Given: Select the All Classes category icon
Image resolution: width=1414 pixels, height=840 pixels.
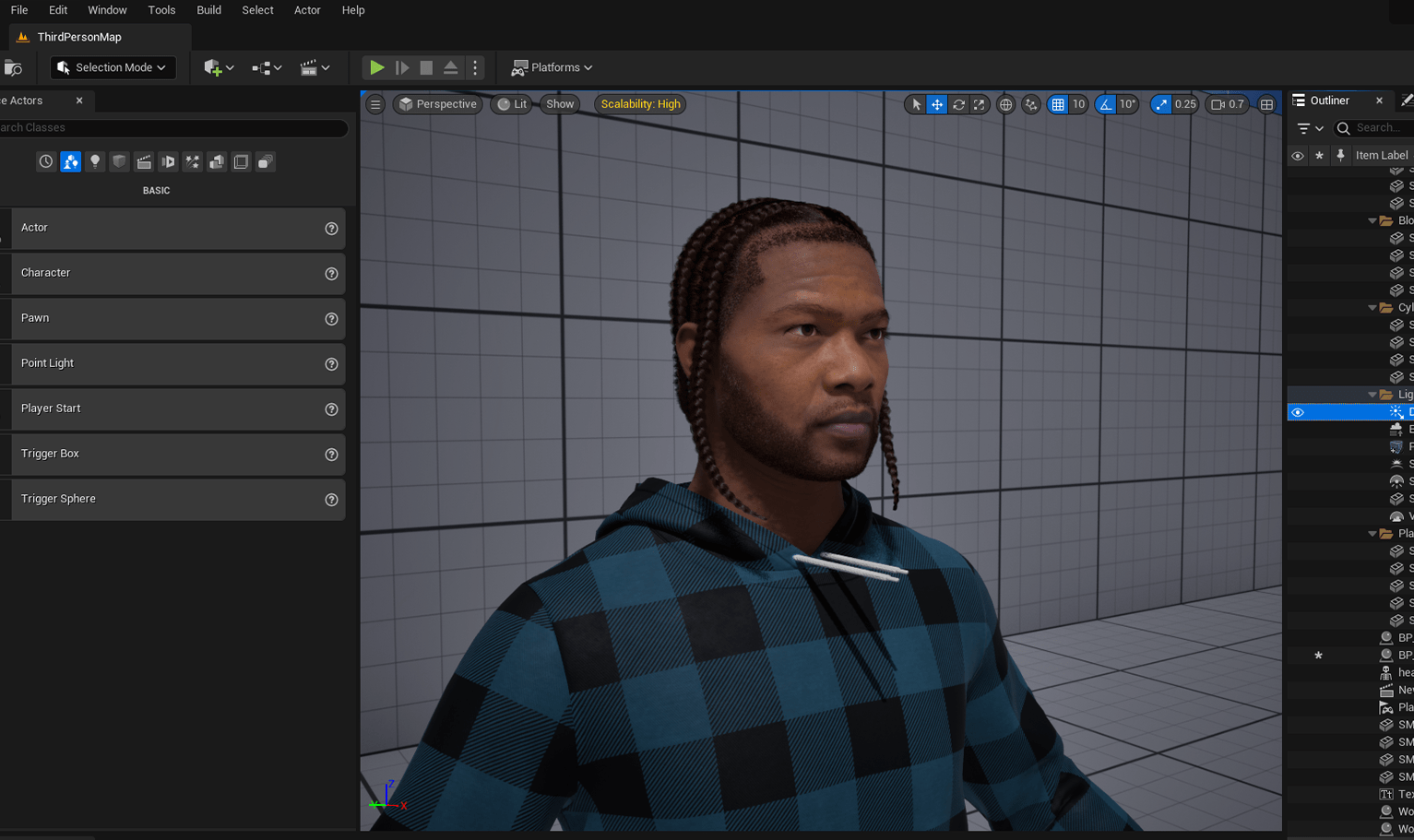Looking at the screenshot, I should point(241,161).
